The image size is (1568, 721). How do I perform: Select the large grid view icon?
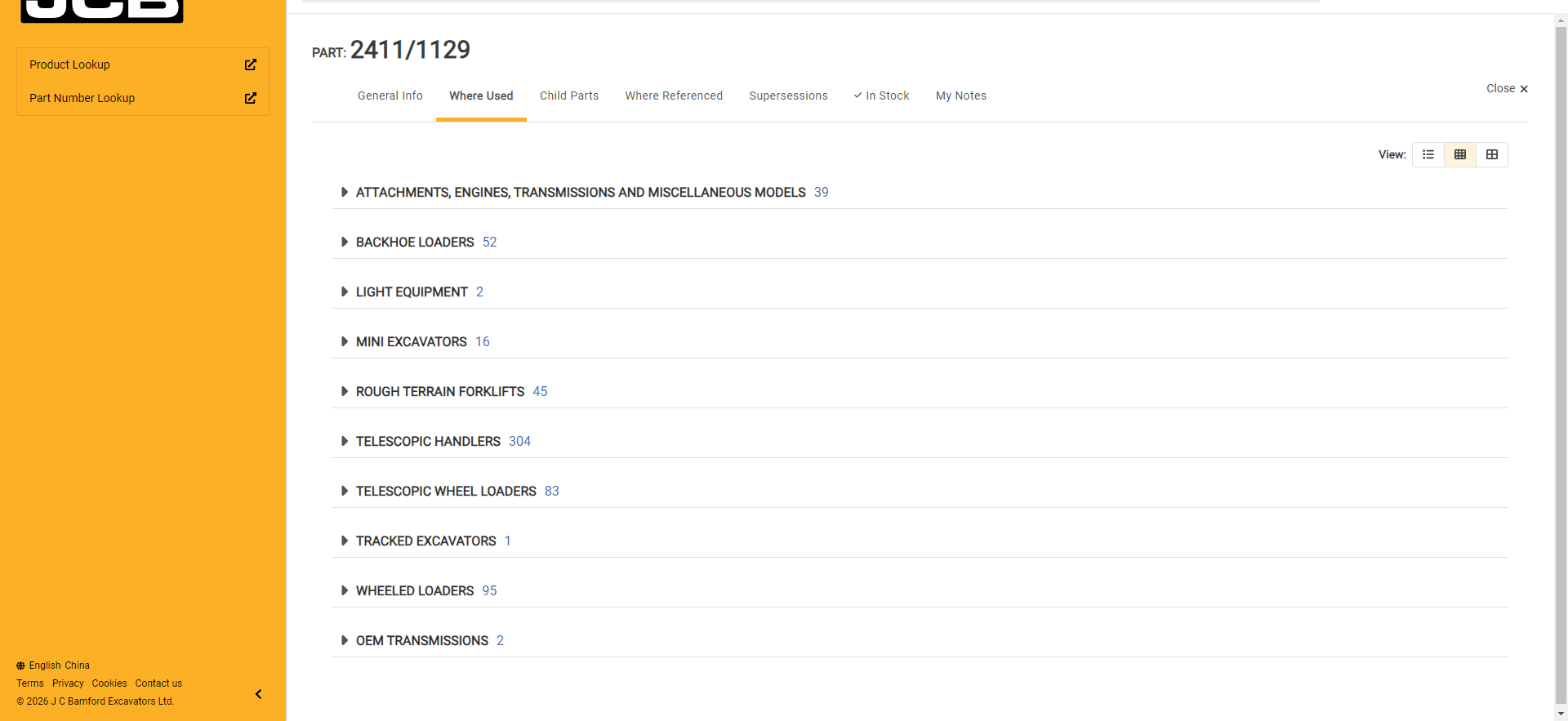pyautogui.click(x=1491, y=154)
